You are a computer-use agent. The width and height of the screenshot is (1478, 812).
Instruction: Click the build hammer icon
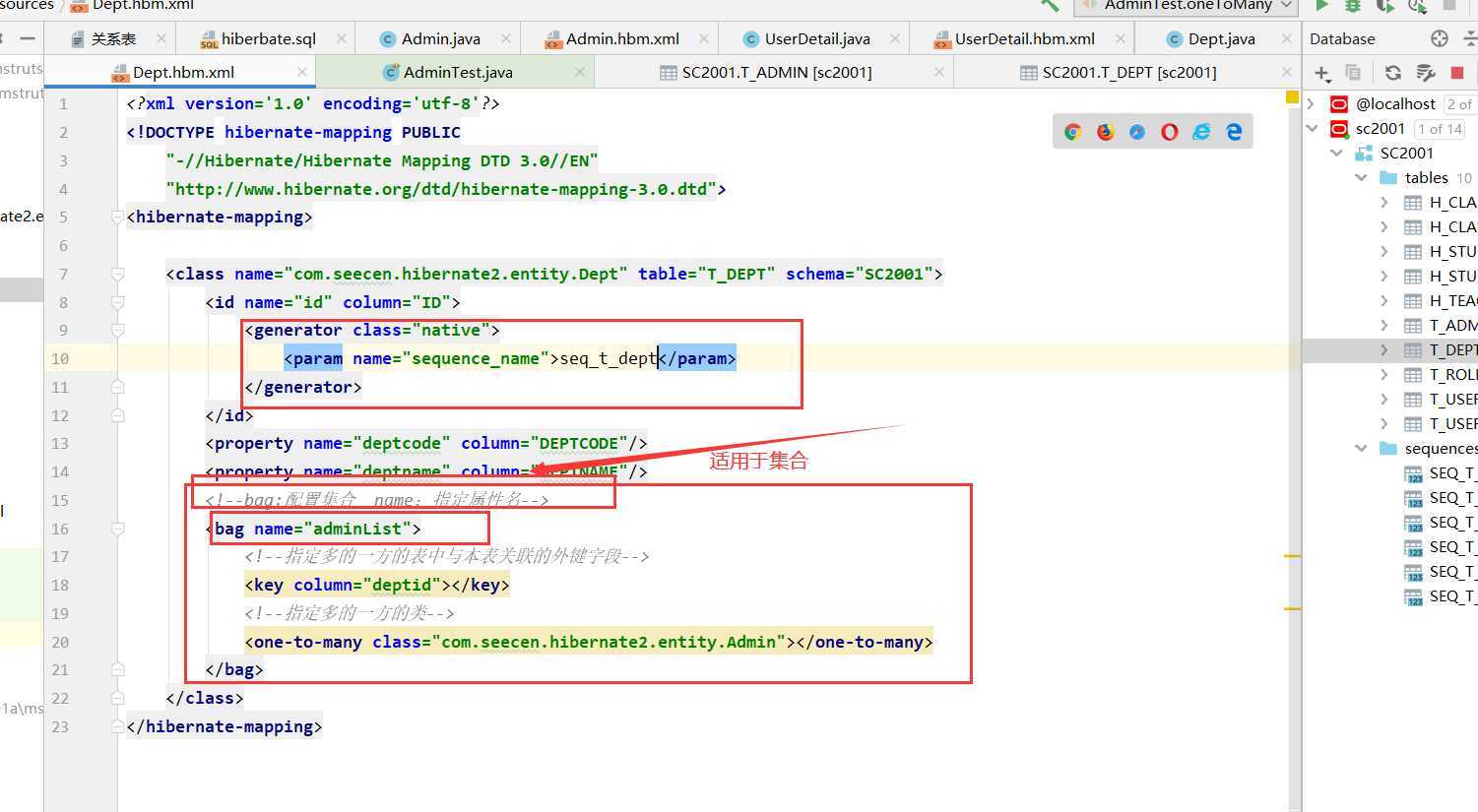1050,5
